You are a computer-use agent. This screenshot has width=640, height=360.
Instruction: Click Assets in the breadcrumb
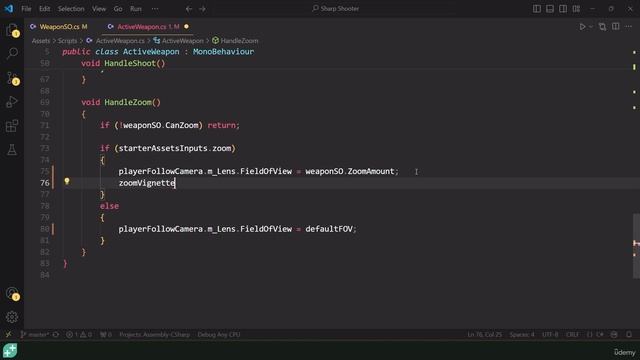coord(41,40)
